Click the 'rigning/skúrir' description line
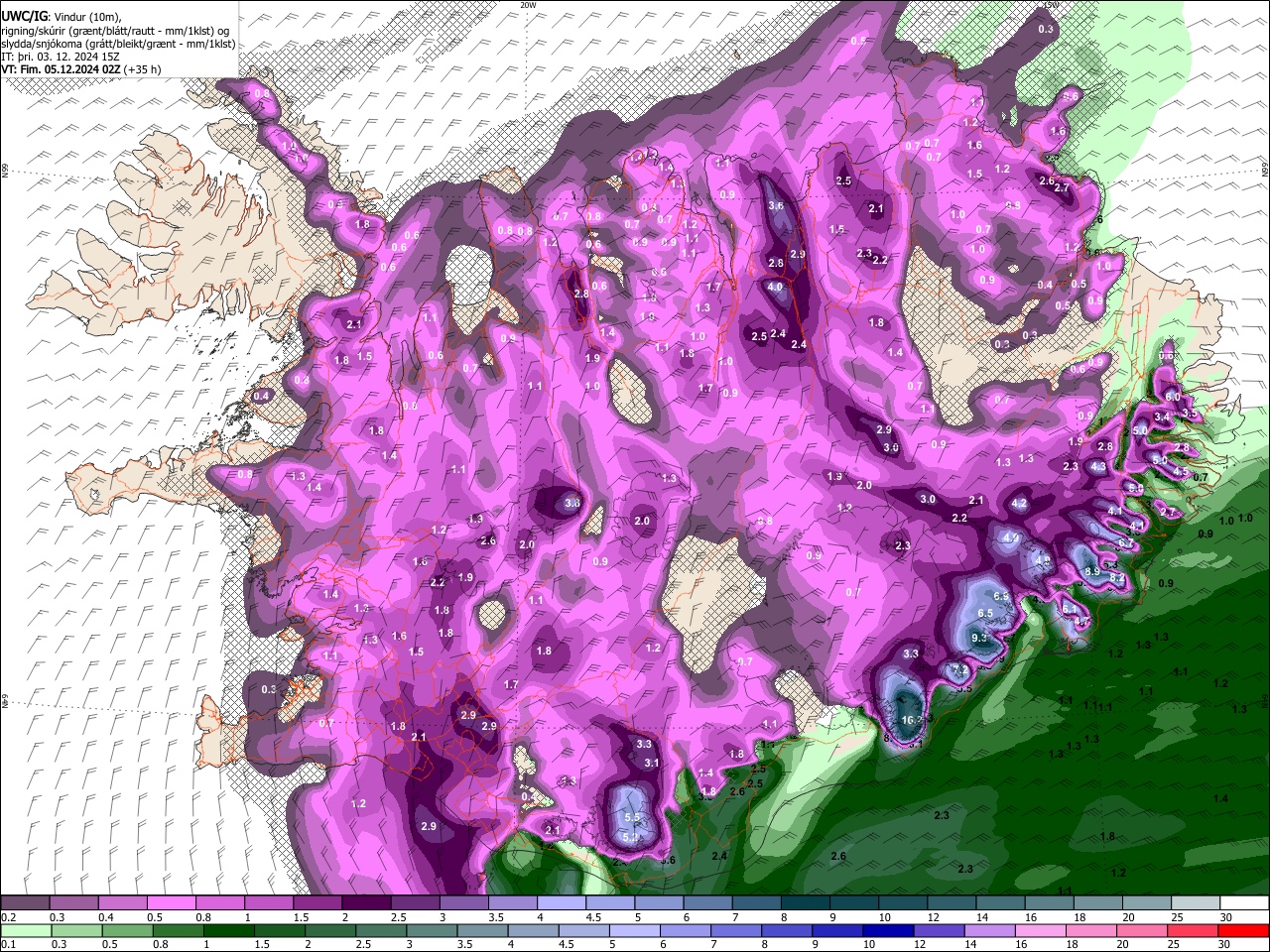Image resolution: width=1270 pixels, height=952 pixels. pos(117,31)
